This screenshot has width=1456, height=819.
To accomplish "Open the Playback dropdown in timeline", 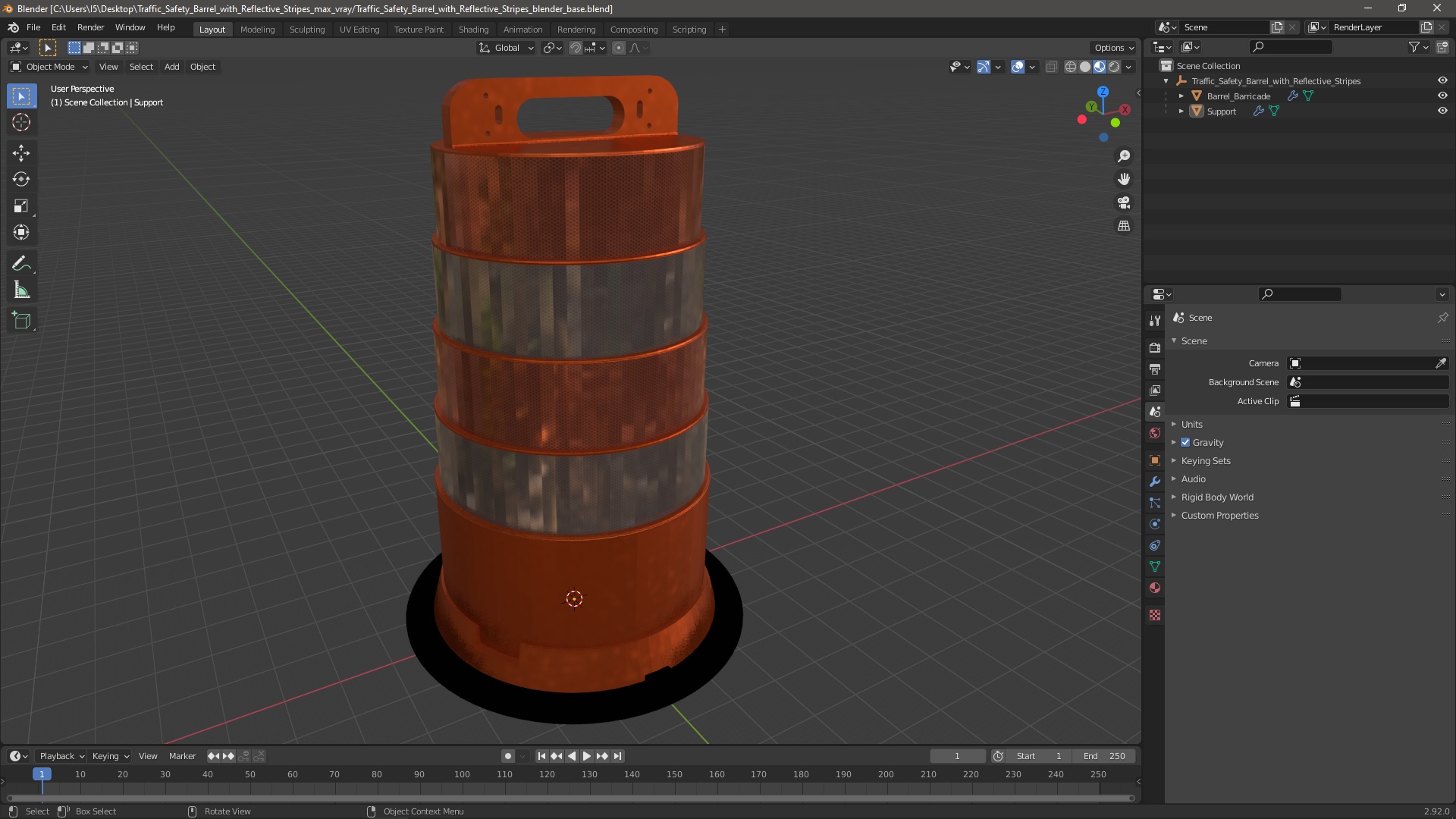I will (x=61, y=756).
